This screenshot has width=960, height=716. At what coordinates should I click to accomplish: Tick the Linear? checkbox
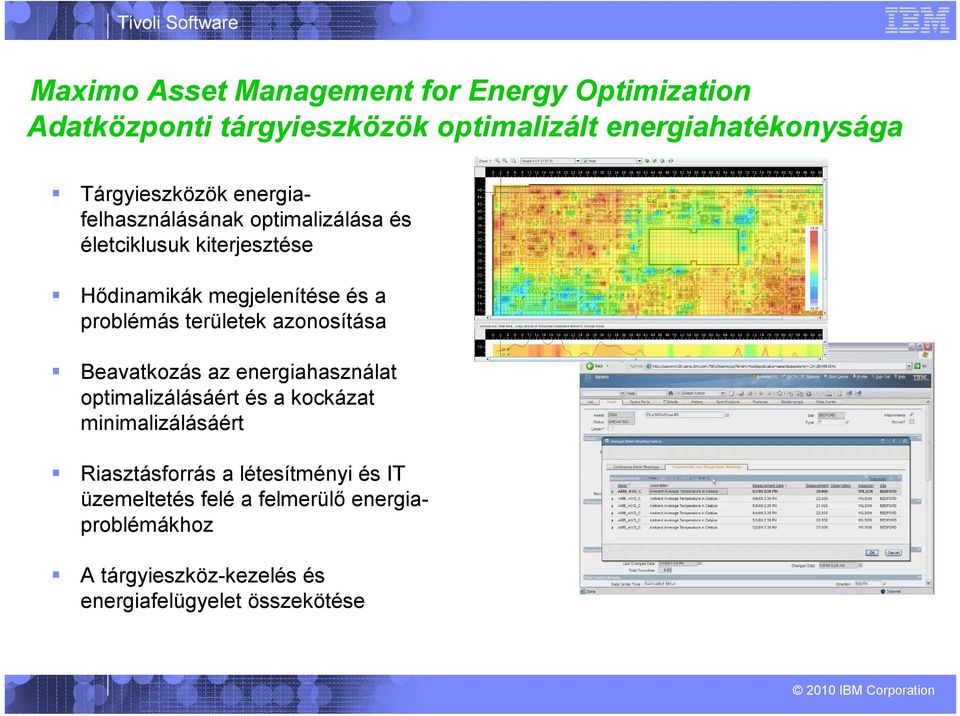[610, 429]
